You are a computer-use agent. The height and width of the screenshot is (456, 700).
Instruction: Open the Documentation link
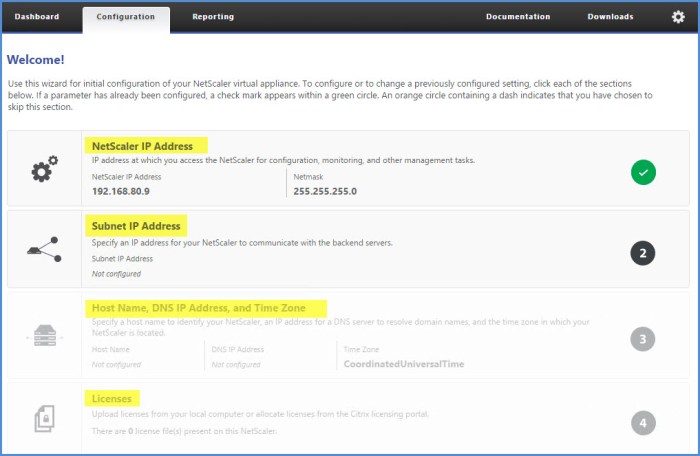[x=518, y=17]
